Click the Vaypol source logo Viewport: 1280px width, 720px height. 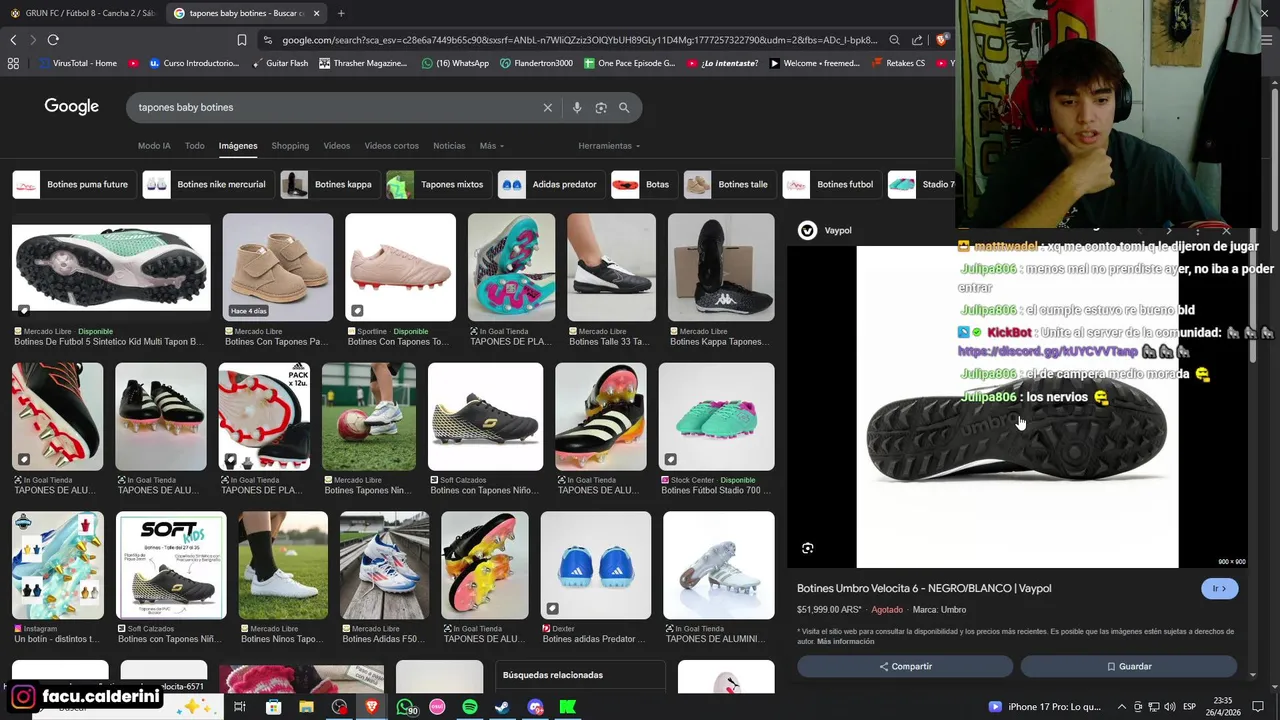807,230
